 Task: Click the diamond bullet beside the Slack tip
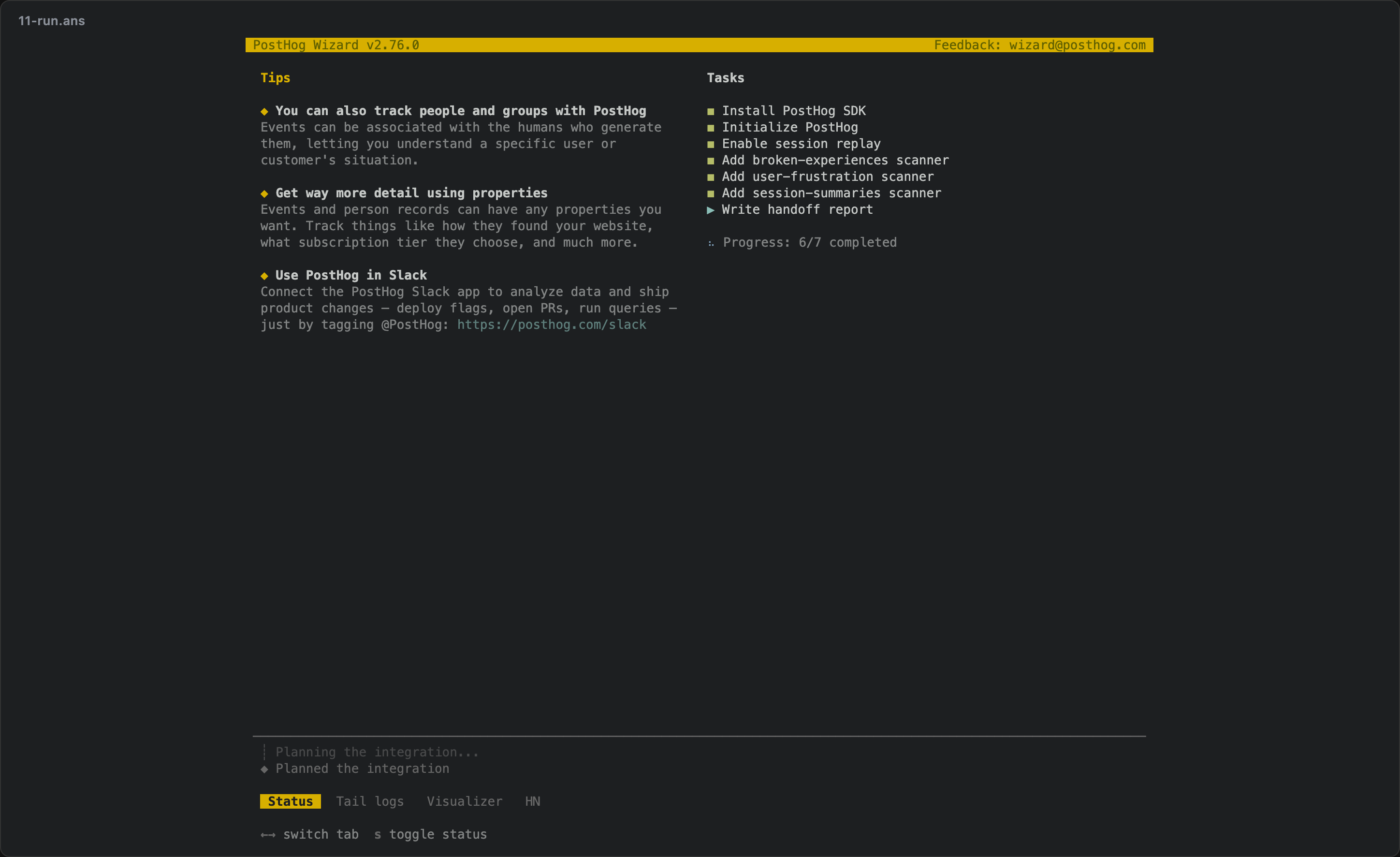(264, 276)
